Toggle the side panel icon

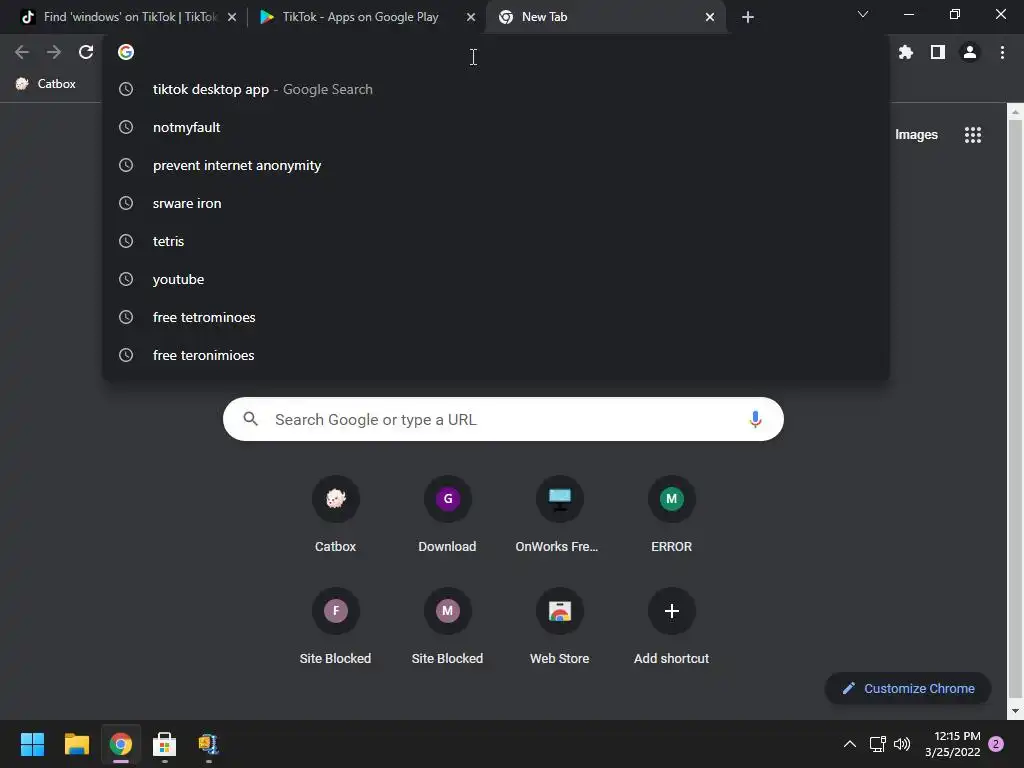click(x=938, y=52)
